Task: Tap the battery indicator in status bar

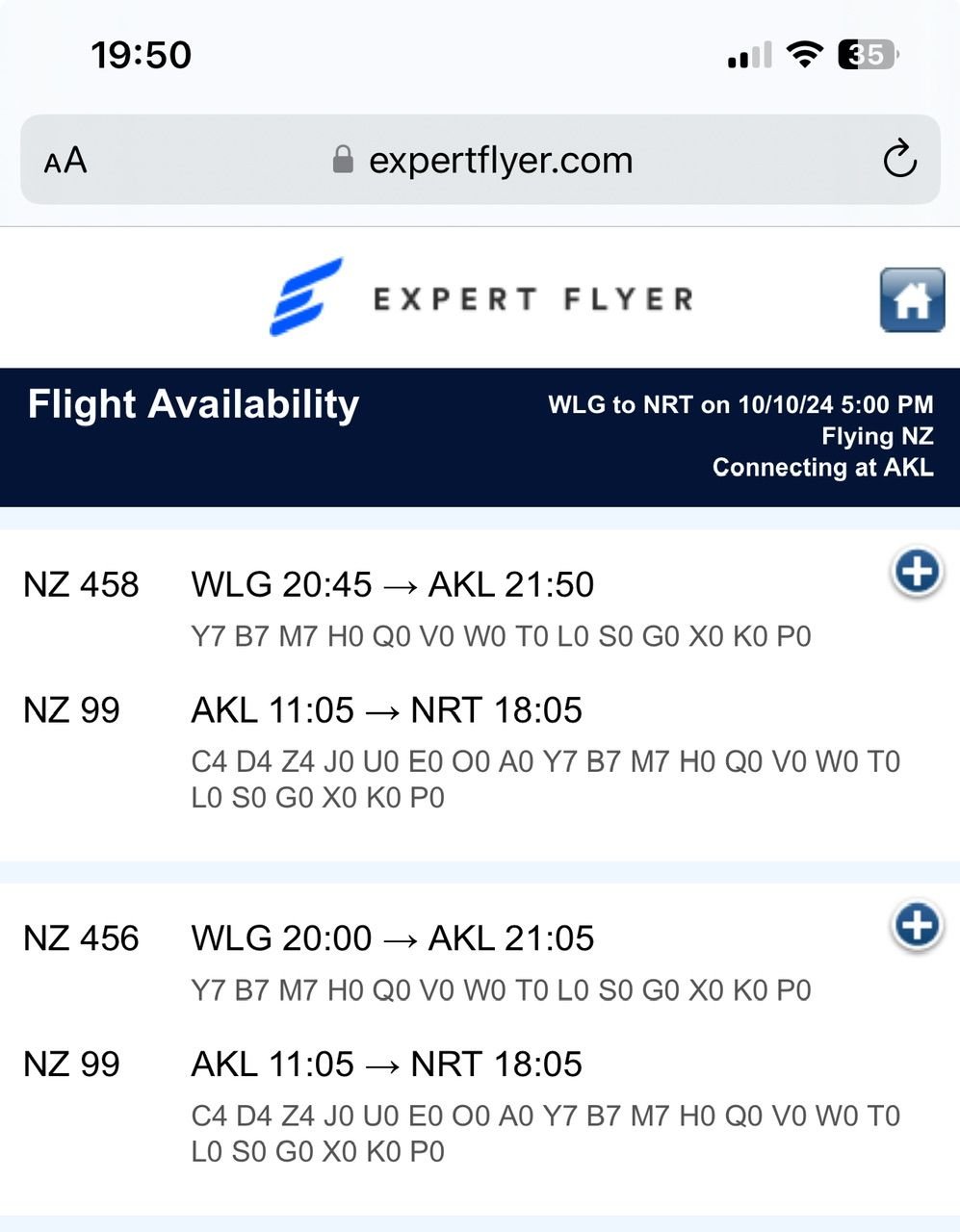Action: coord(868,55)
